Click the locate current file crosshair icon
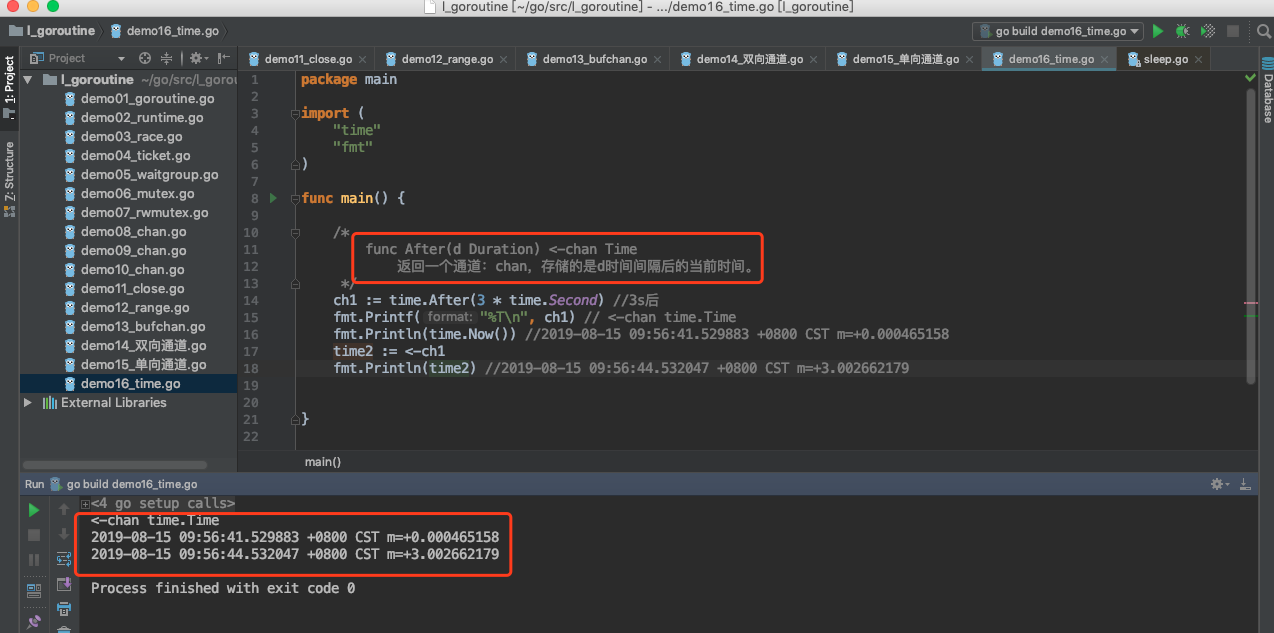The height and width of the screenshot is (633, 1274). click(x=145, y=58)
